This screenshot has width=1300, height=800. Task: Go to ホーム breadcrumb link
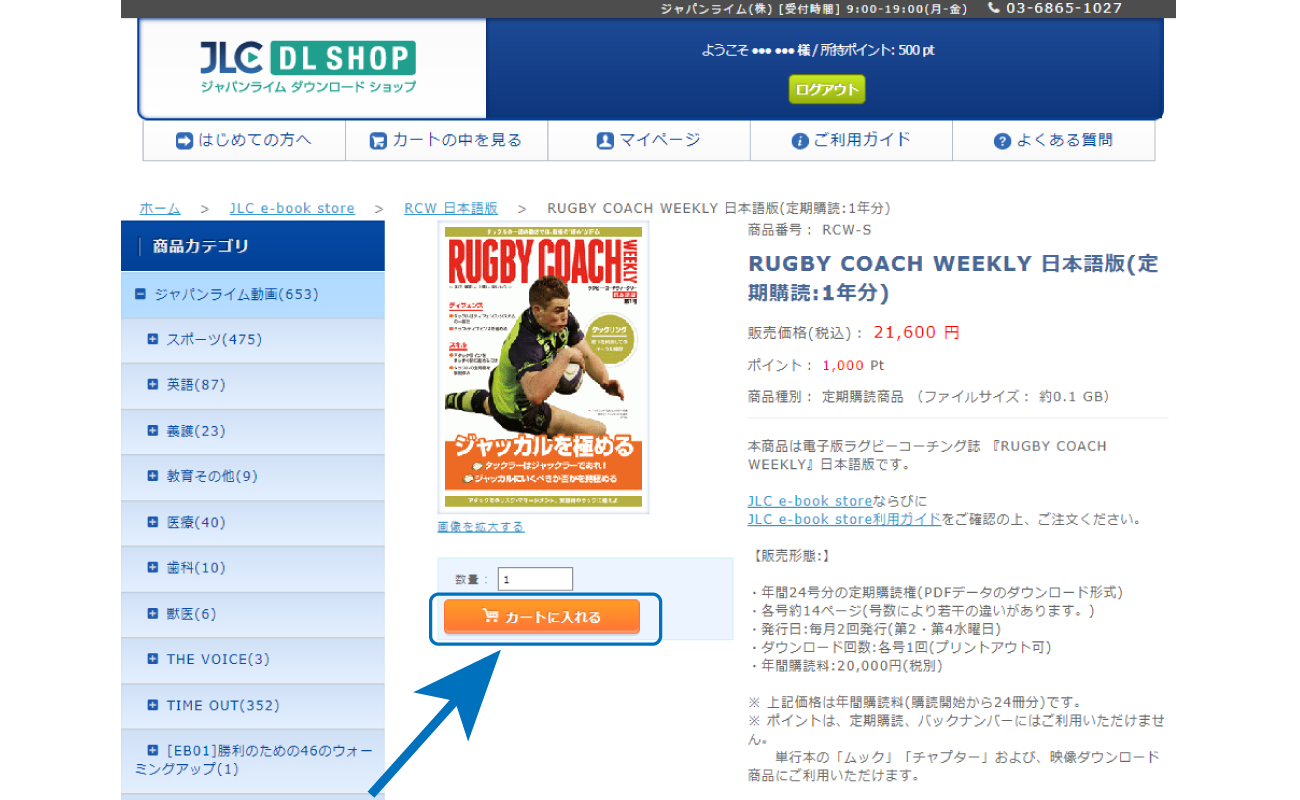point(160,208)
